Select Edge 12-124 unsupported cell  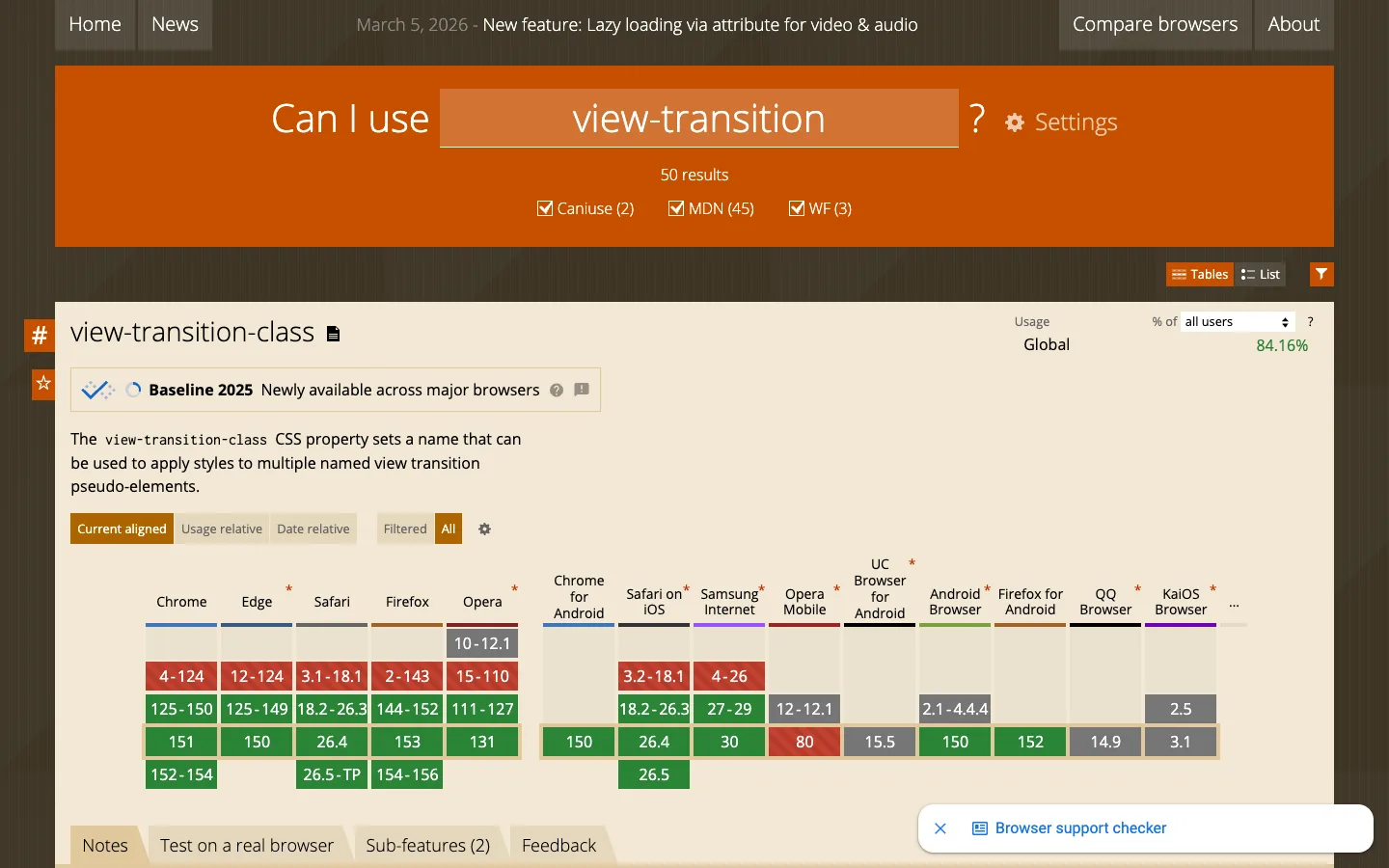257,676
